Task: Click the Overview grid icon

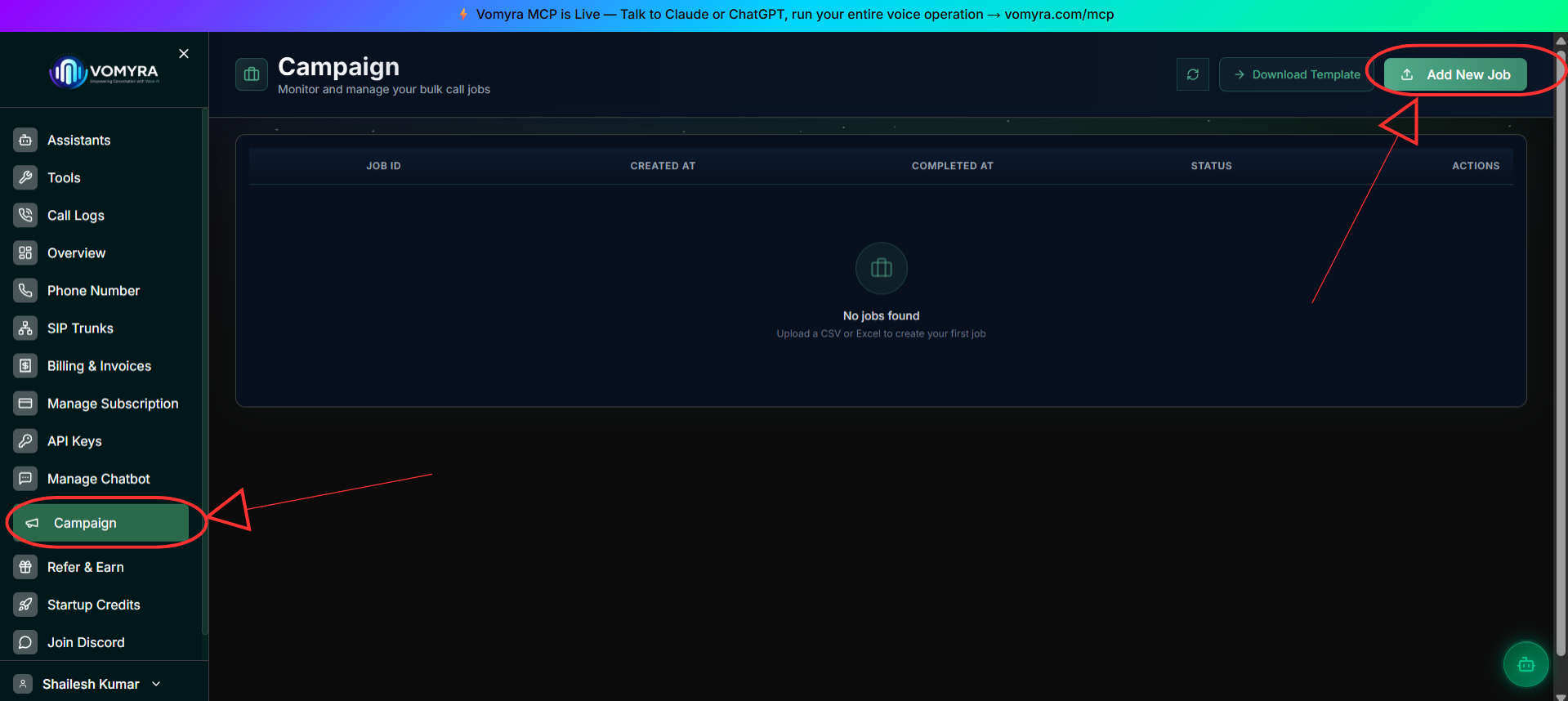Action: pyautogui.click(x=25, y=253)
